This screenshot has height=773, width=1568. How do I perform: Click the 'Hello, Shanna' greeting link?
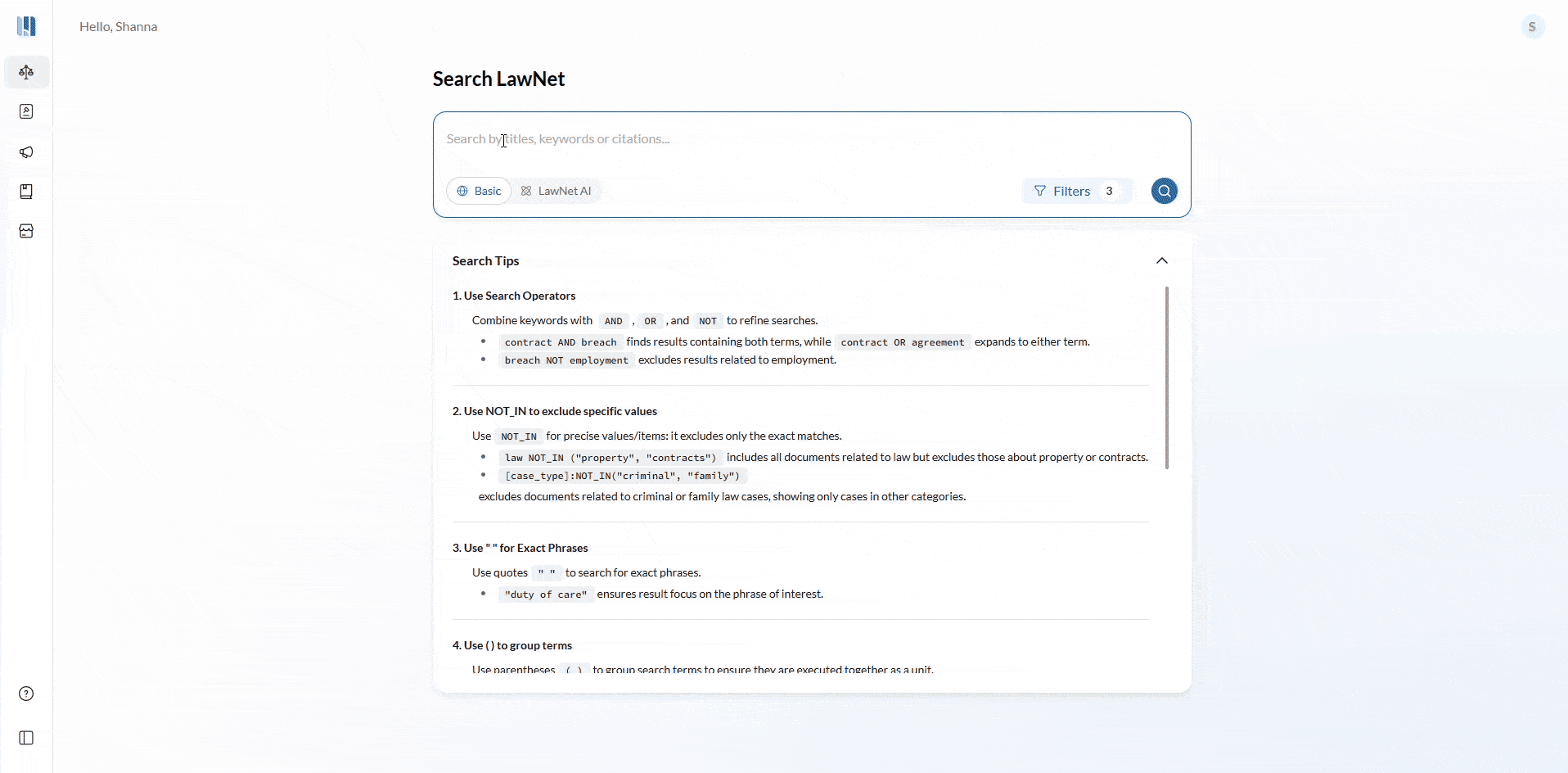click(118, 26)
